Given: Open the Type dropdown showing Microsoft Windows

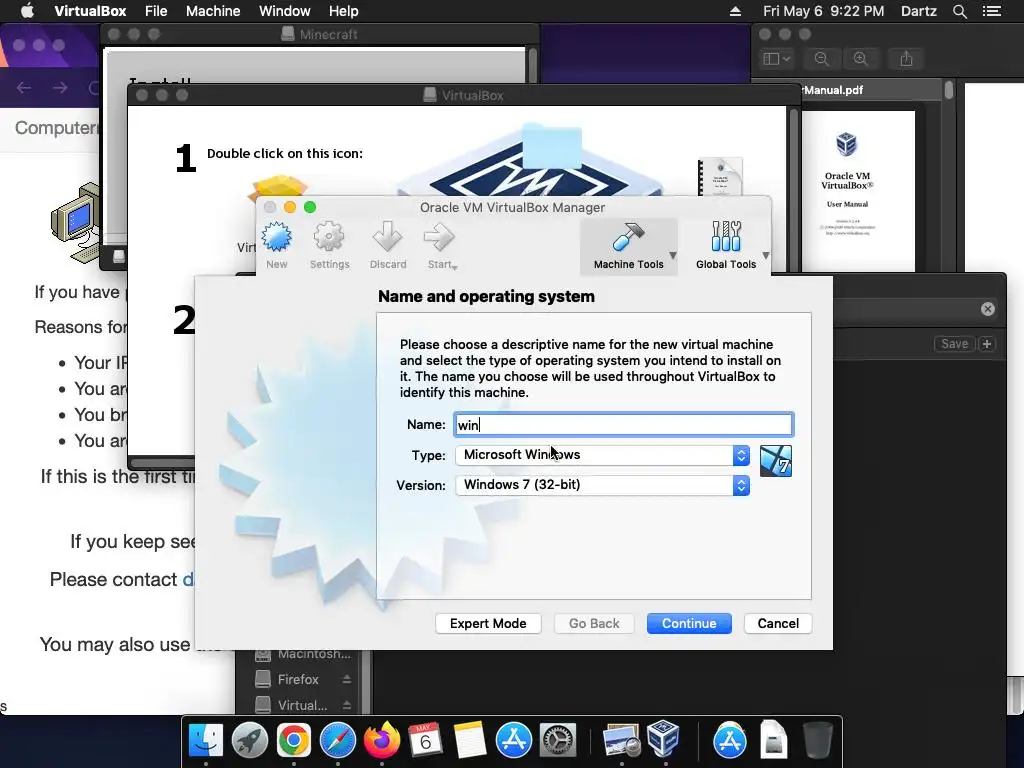Looking at the screenshot, I should (602, 455).
